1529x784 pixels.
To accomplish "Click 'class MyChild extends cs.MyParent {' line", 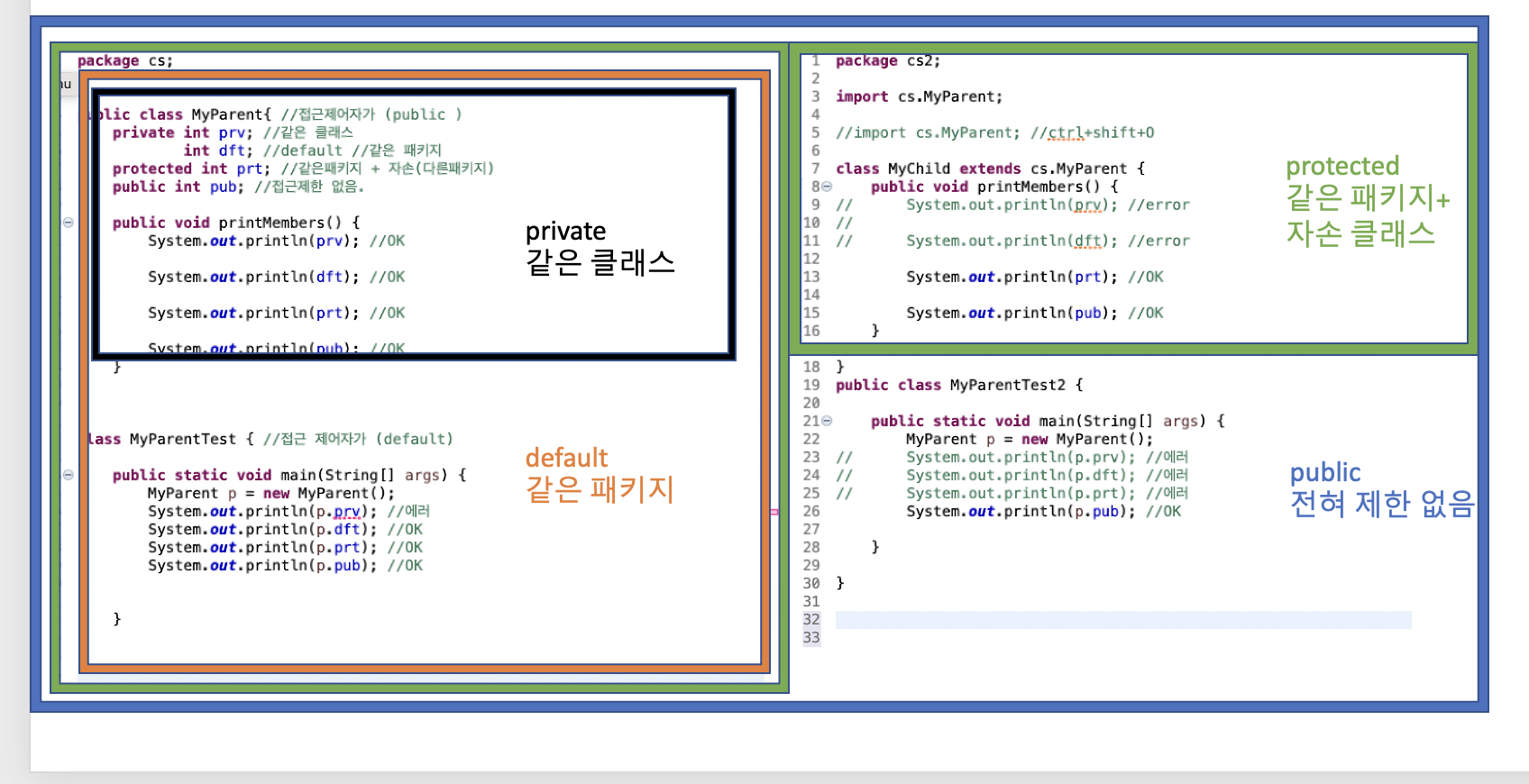I will (990, 169).
